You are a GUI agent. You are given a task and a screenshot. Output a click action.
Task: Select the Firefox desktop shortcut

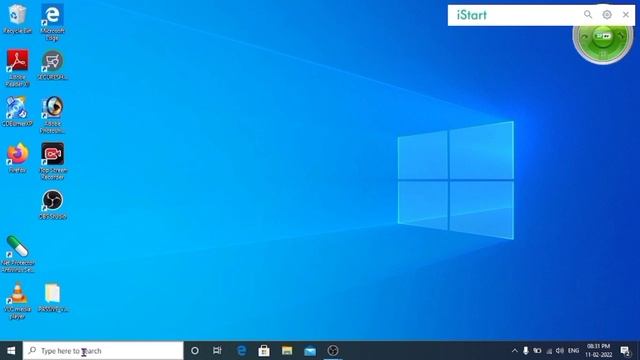(x=17, y=158)
